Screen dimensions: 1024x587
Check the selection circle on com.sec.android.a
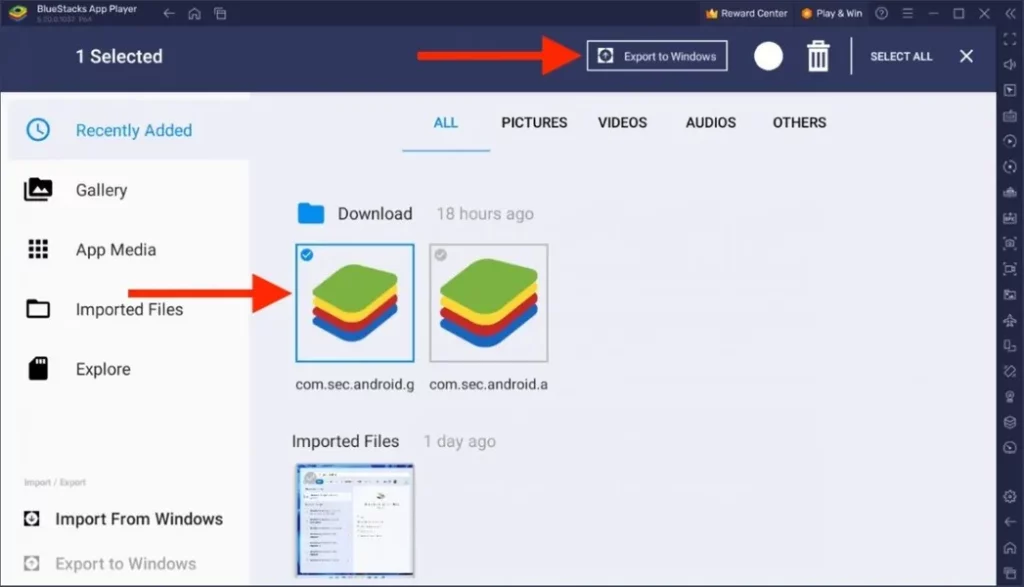tap(441, 255)
